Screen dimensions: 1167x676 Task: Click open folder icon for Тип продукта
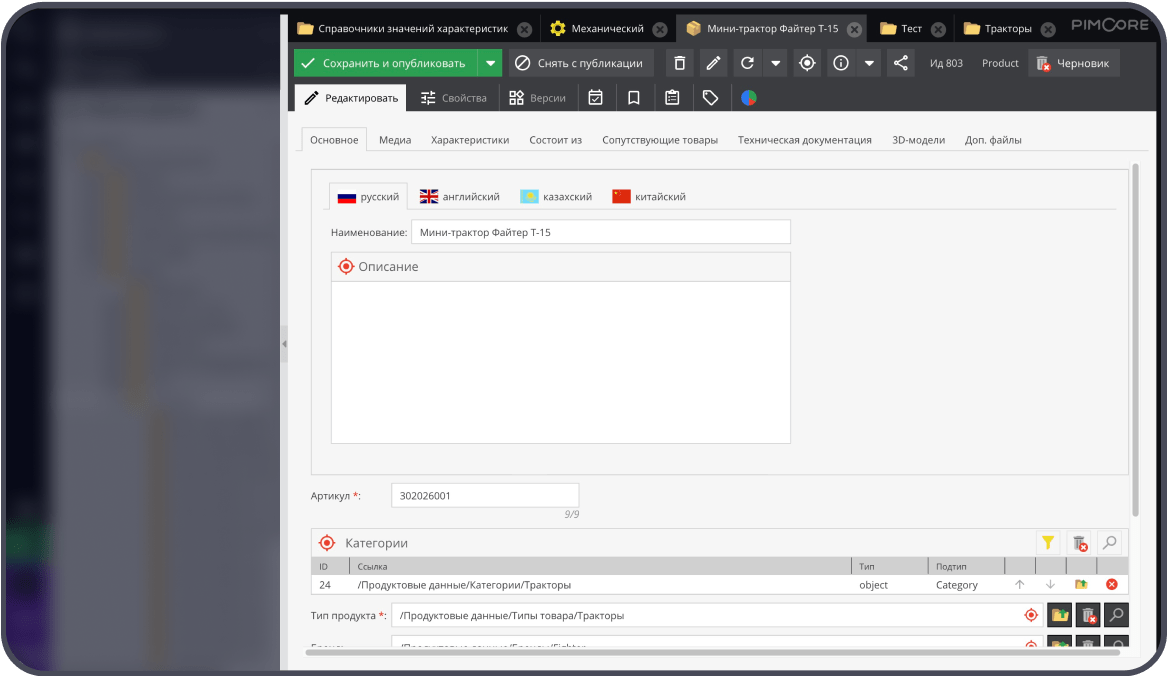pyautogui.click(x=1059, y=616)
